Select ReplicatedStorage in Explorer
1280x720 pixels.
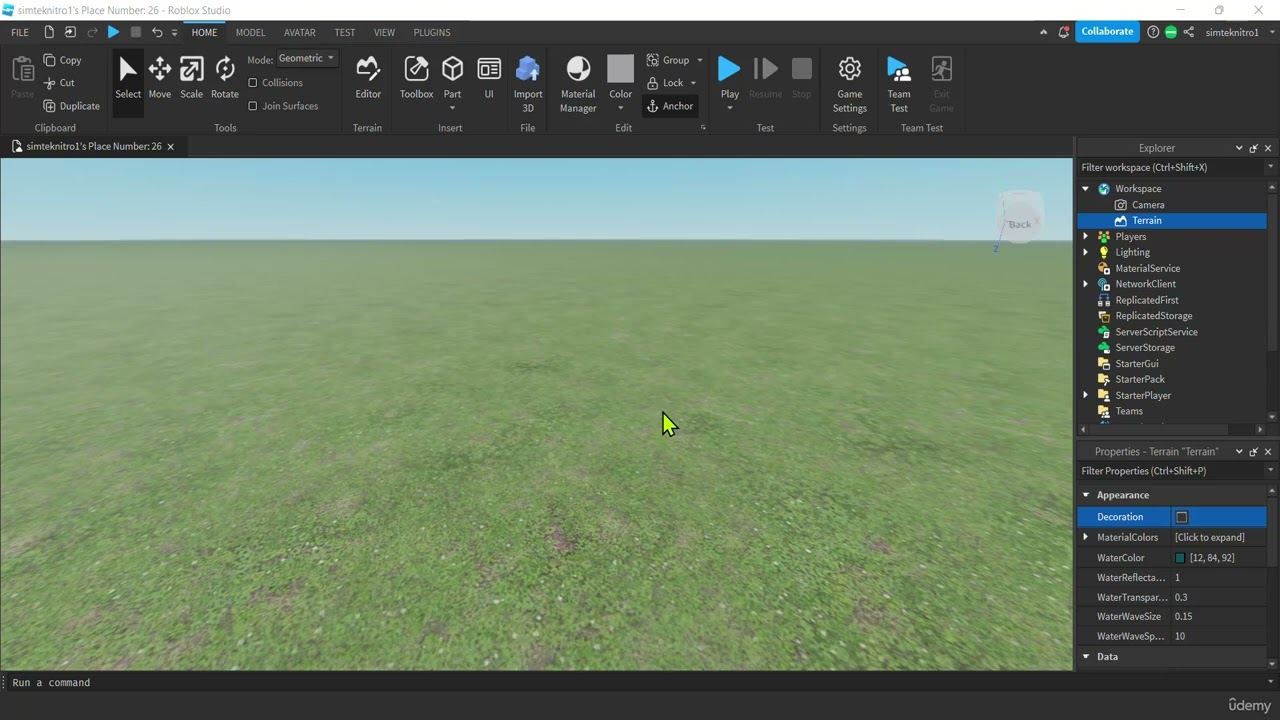click(1154, 316)
